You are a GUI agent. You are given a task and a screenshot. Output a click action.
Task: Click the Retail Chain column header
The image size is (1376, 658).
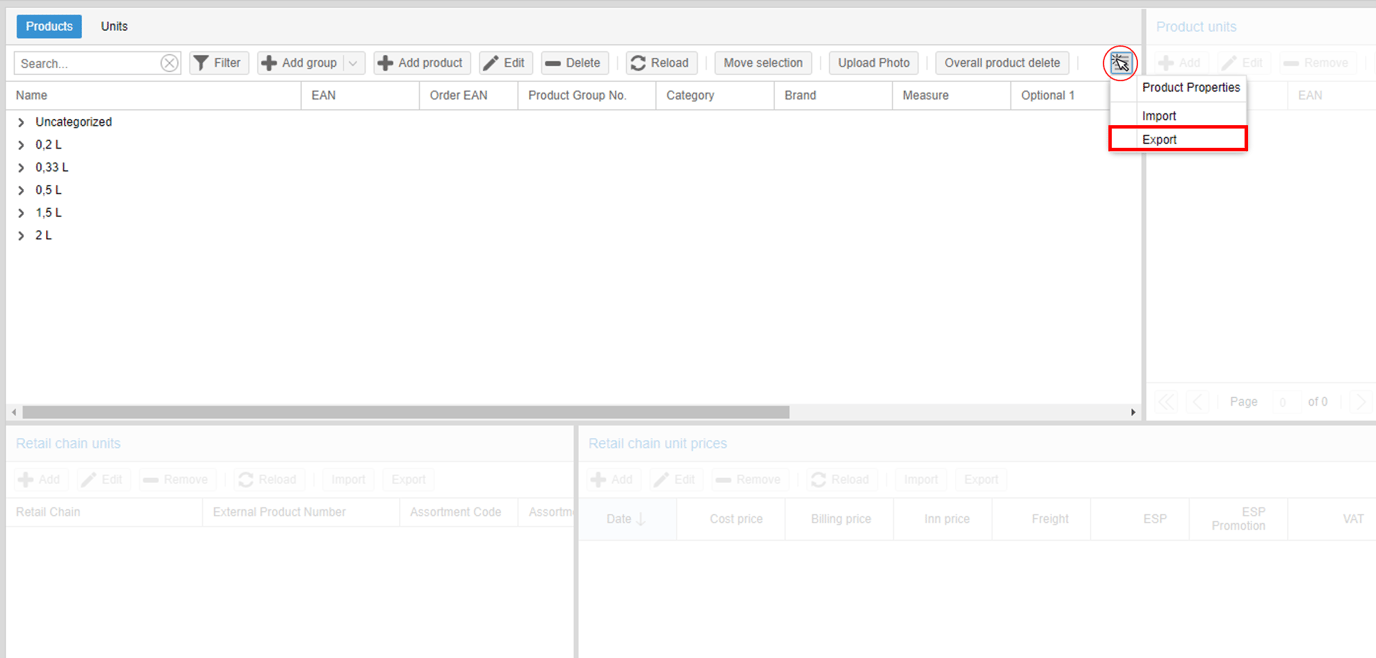[x=104, y=512]
